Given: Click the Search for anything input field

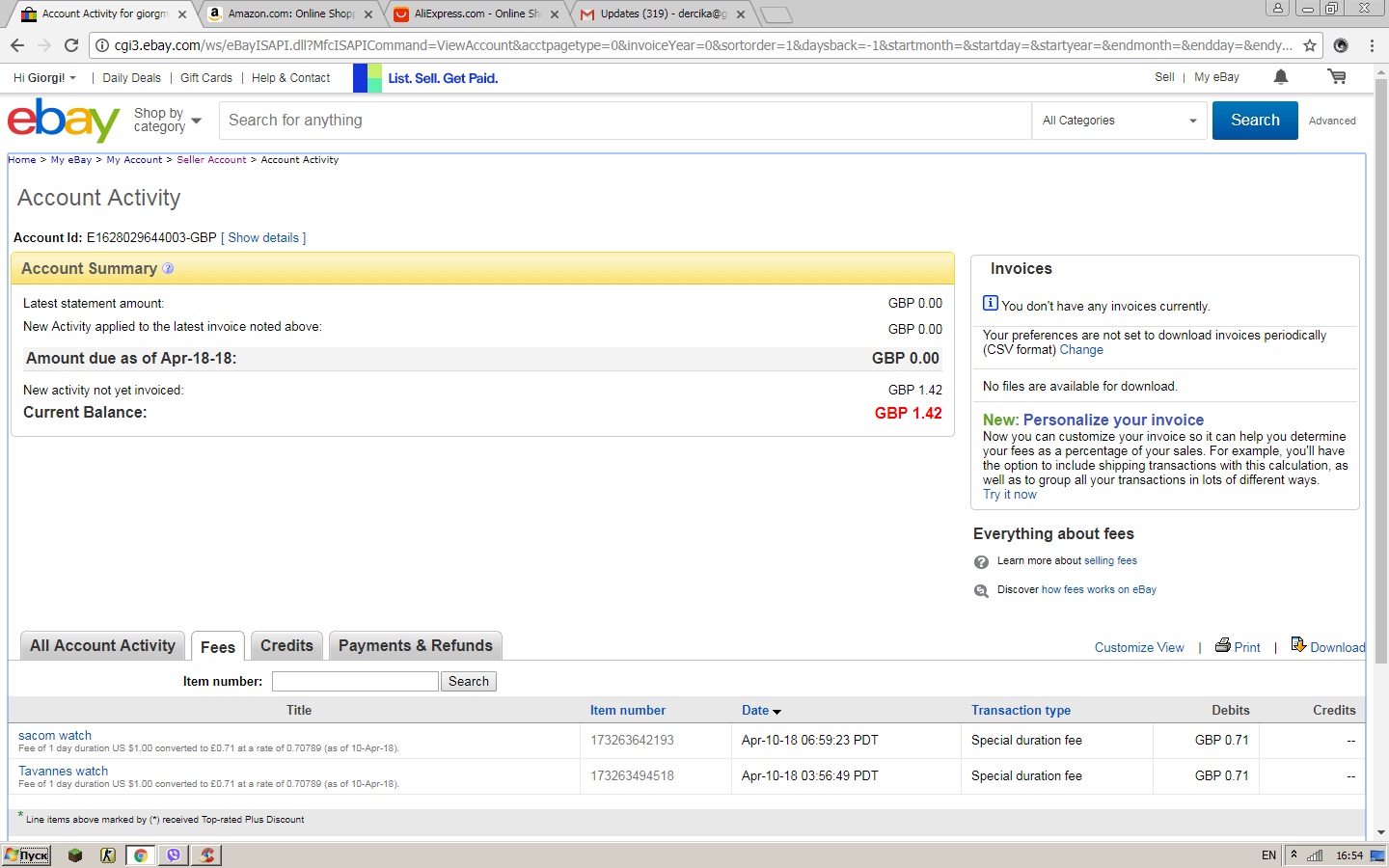Looking at the screenshot, I should click(625, 121).
